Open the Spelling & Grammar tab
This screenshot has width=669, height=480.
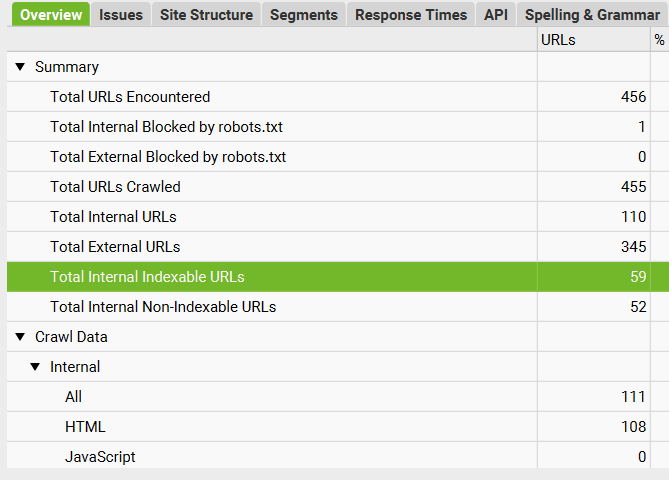pyautogui.click(x=593, y=14)
